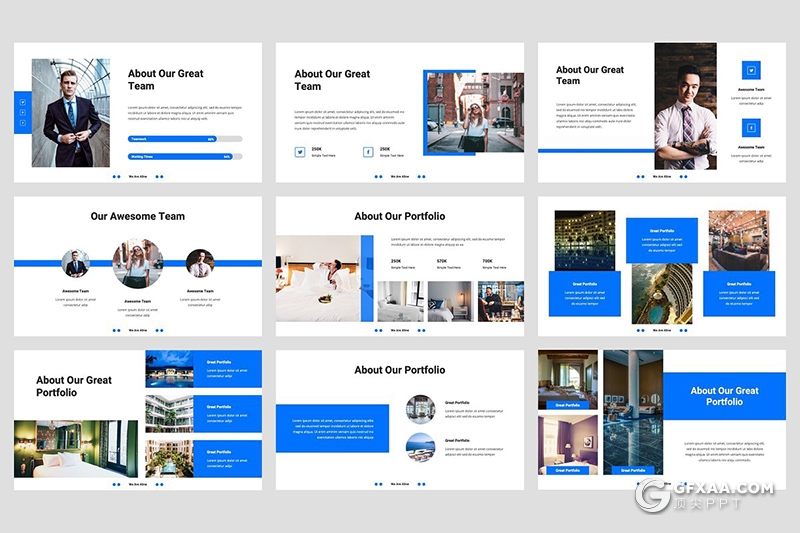Click the top social icon on businessman slide's blue sidebar
800x533 pixels.
(22, 102)
